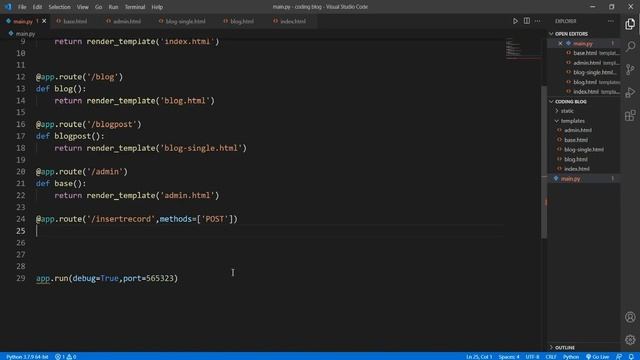Change indentation via Spaces: 4
The width and height of the screenshot is (640, 360).
tap(509, 357)
